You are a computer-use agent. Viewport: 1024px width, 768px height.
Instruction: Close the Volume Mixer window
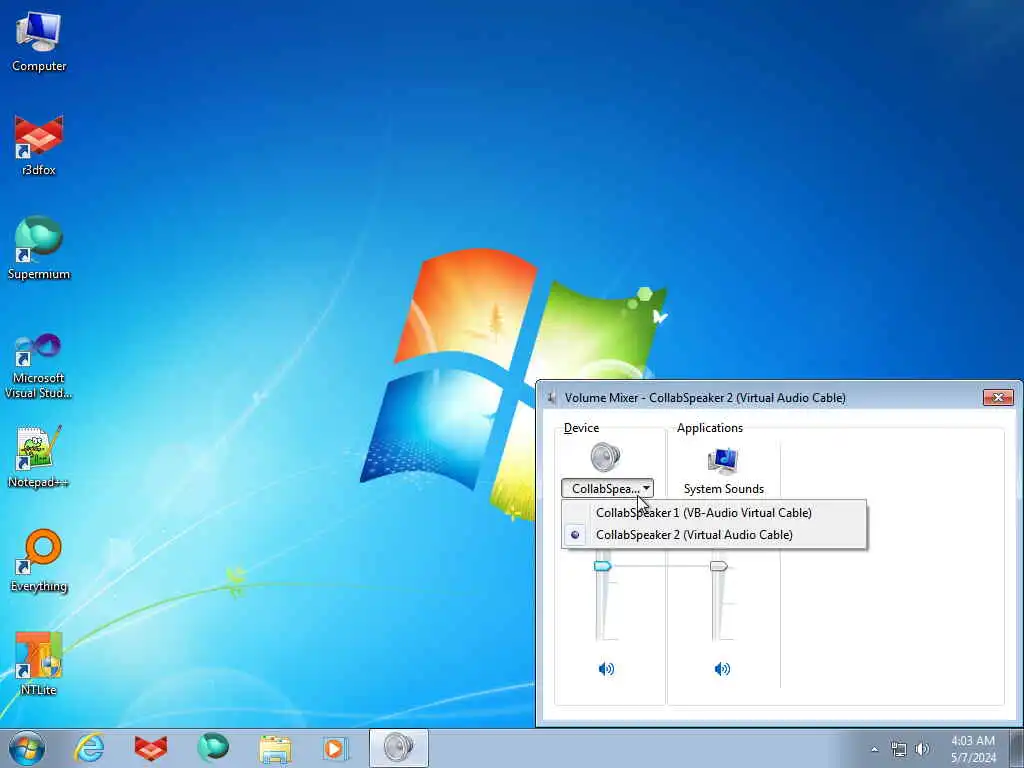pyautogui.click(x=998, y=397)
